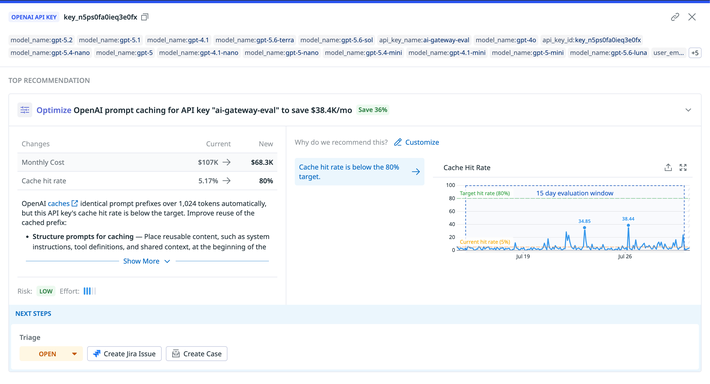The width and height of the screenshot is (710, 384).
Task: Click the model_name:gpt-5.6-terra tag
Action: pyautogui.click(x=254, y=40)
